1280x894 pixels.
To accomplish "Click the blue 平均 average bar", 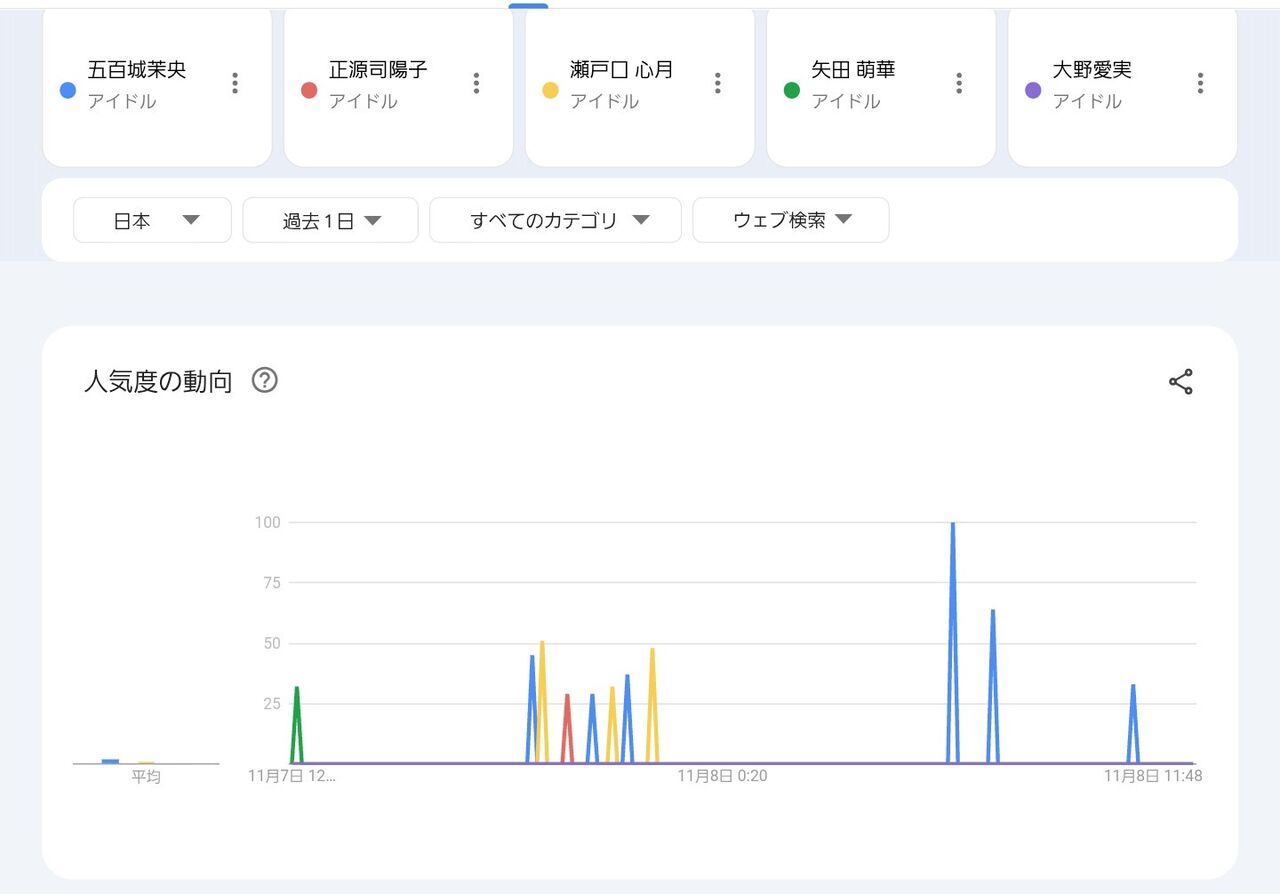I will (110, 761).
